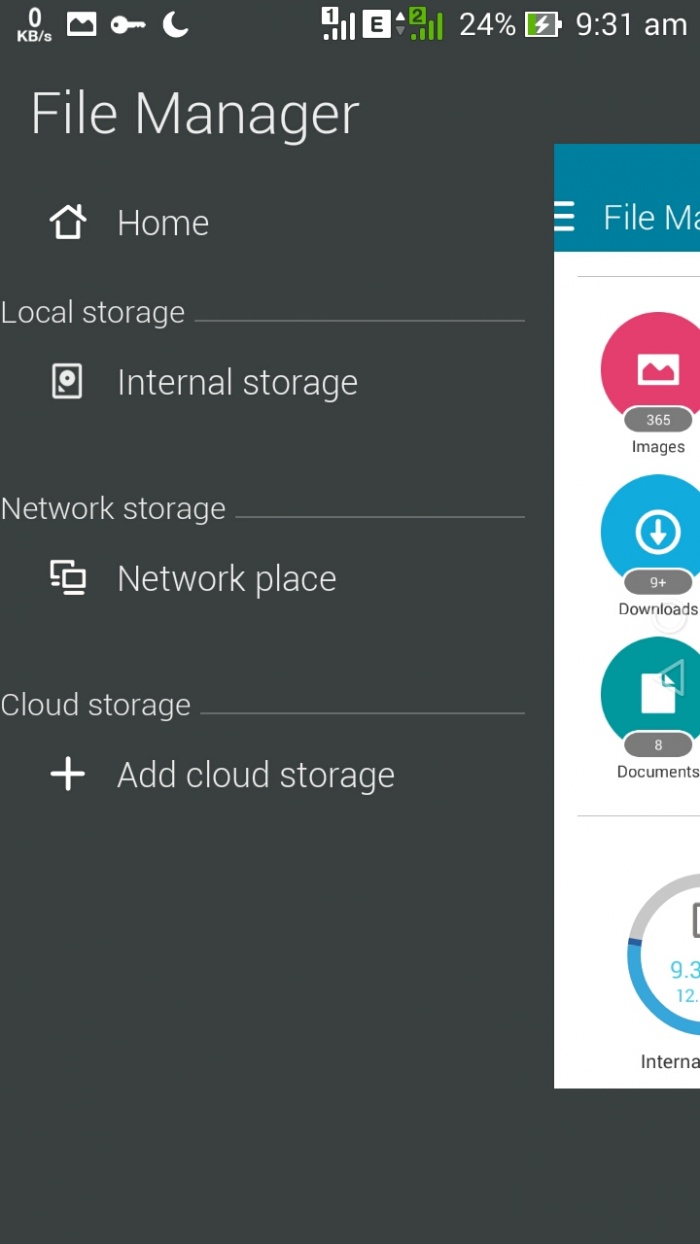
Task: Choose Add cloud storage text
Action: click(x=256, y=775)
